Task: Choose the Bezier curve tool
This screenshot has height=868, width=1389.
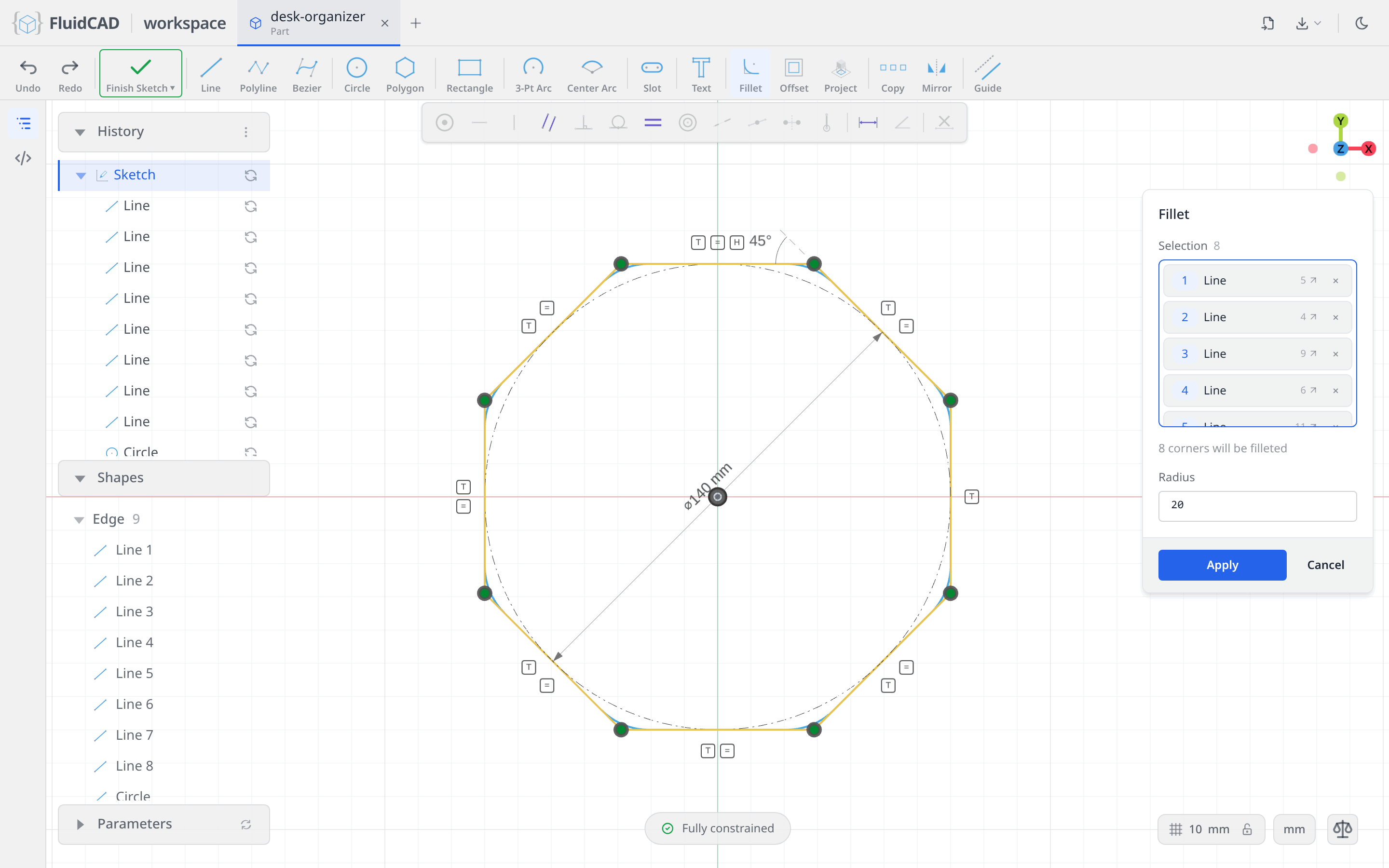Action: coord(307,75)
